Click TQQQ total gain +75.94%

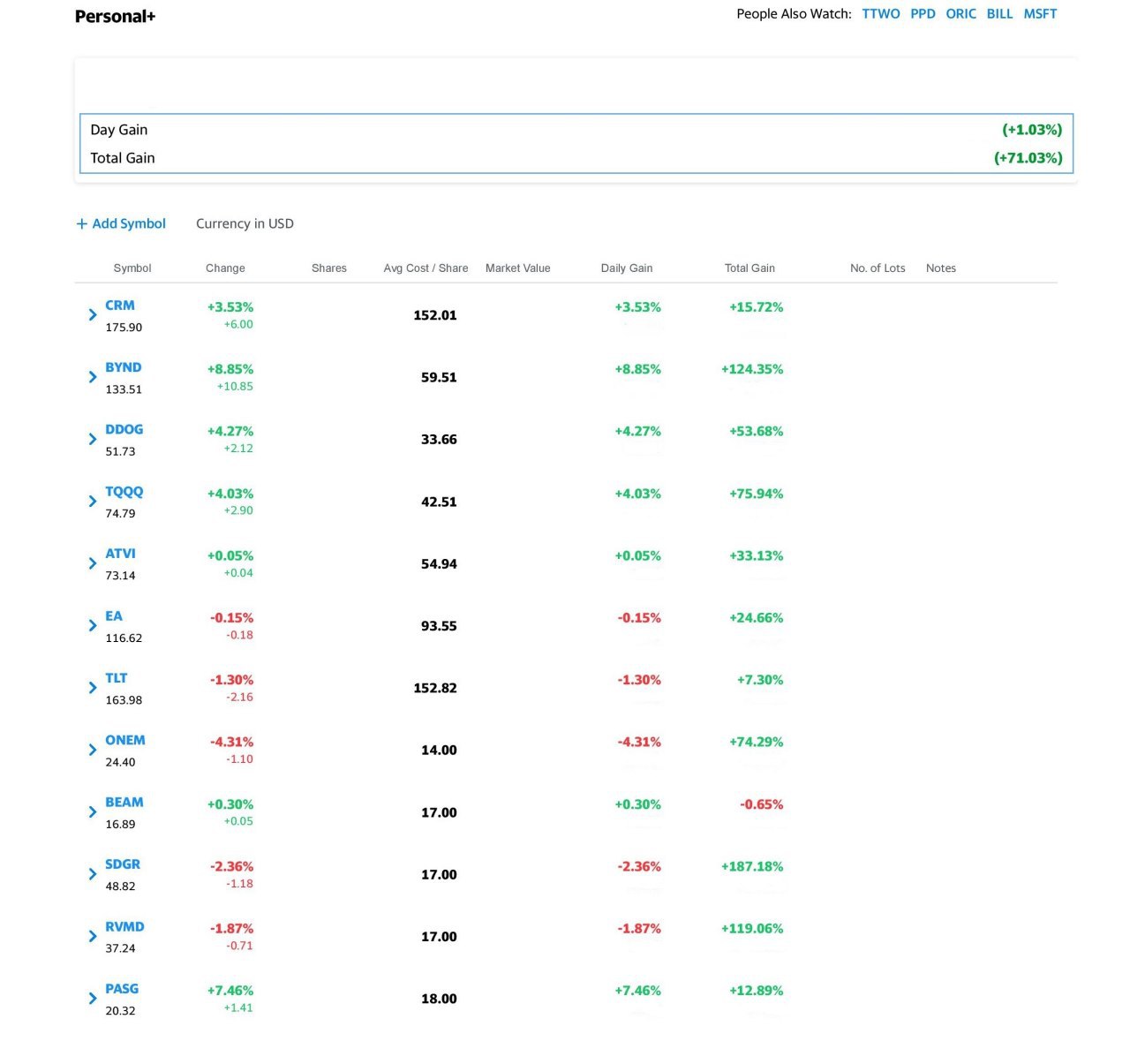click(x=757, y=494)
